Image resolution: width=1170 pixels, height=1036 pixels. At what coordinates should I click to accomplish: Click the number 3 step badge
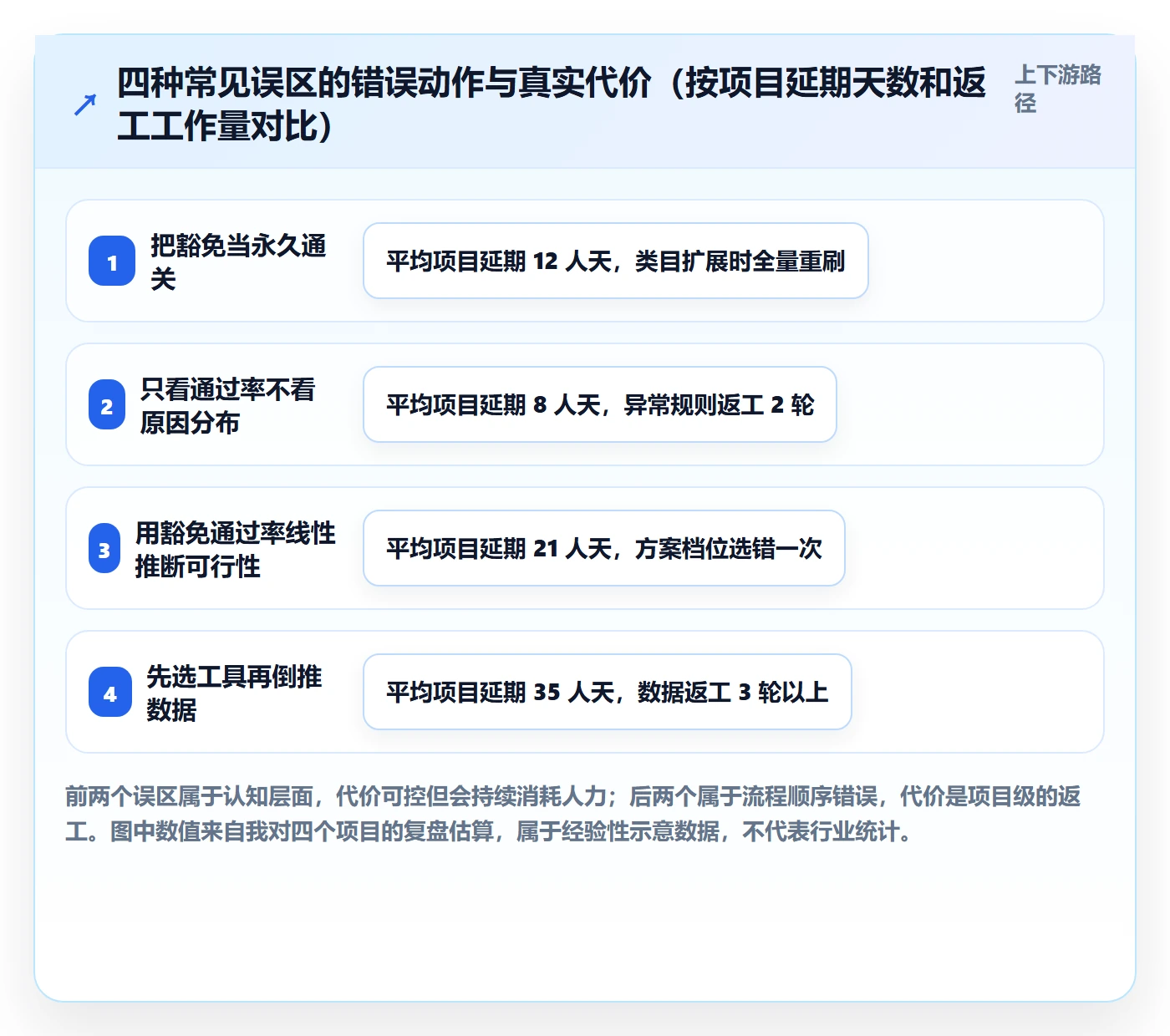click(104, 549)
